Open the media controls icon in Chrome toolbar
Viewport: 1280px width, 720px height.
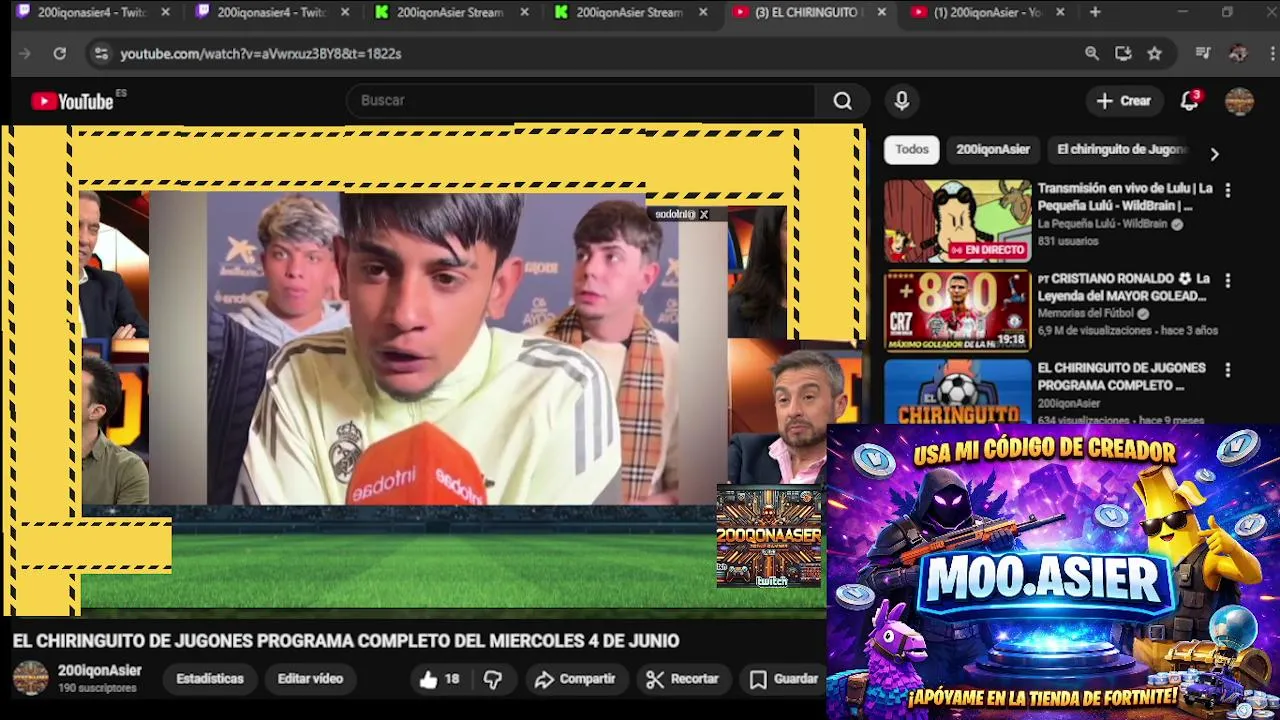coord(1203,54)
